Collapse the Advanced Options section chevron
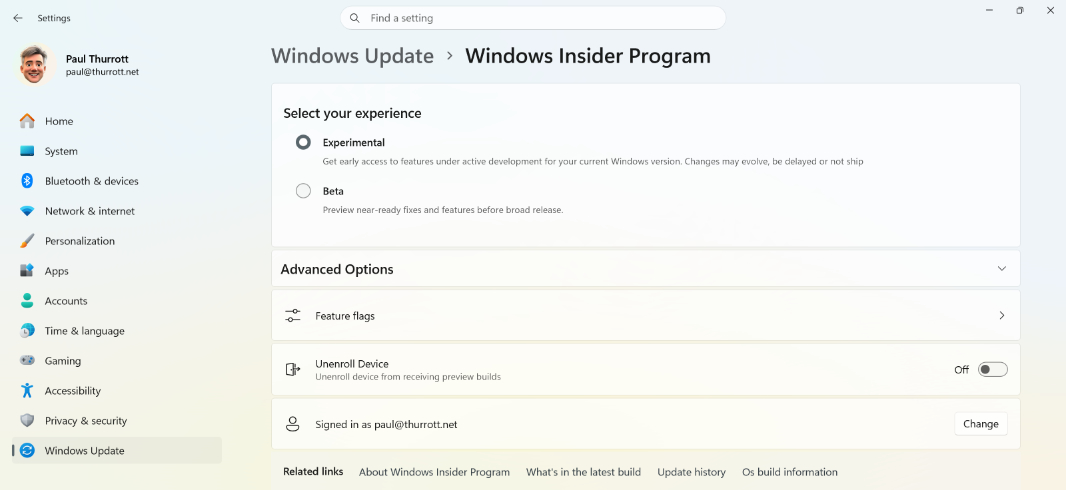1066x490 pixels. pyautogui.click(x=1002, y=269)
